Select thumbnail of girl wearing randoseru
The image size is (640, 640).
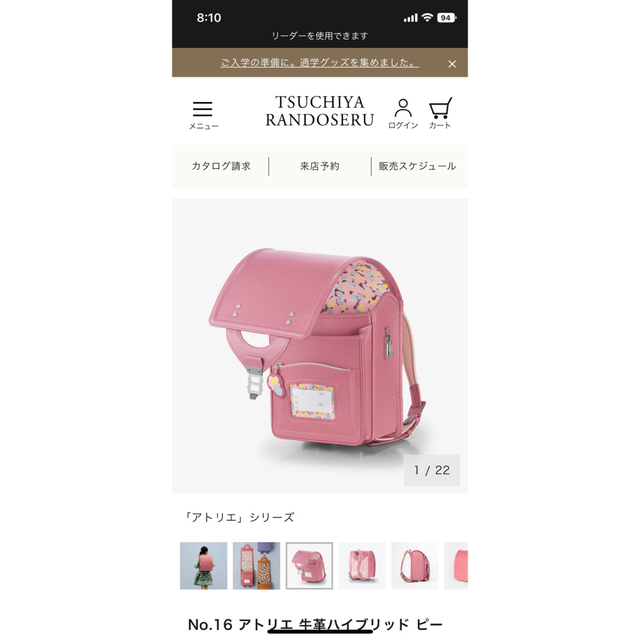click(x=203, y=566)
